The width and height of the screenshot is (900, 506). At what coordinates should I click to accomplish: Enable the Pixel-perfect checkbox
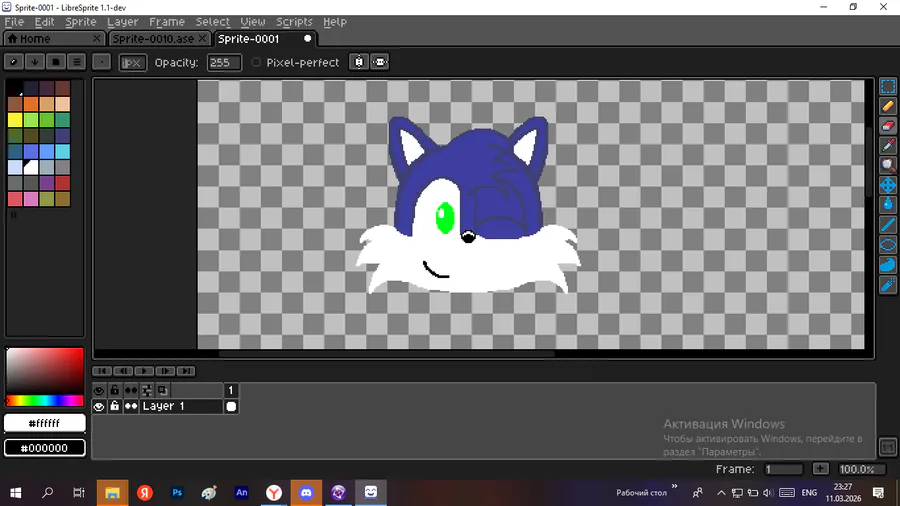(256, 63)
